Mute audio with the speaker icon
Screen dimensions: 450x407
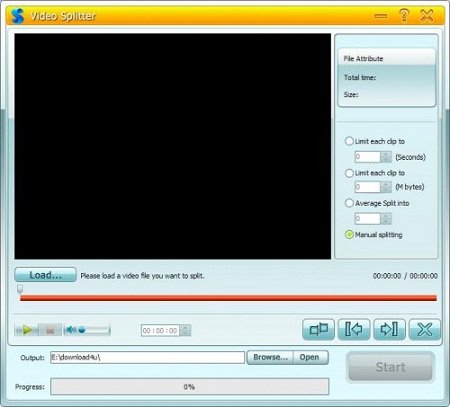71,330
